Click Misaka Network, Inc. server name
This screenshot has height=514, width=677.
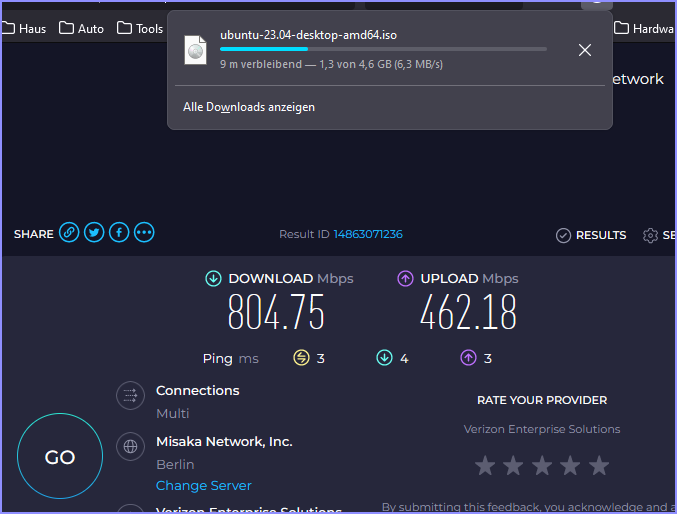pos(224,441)
